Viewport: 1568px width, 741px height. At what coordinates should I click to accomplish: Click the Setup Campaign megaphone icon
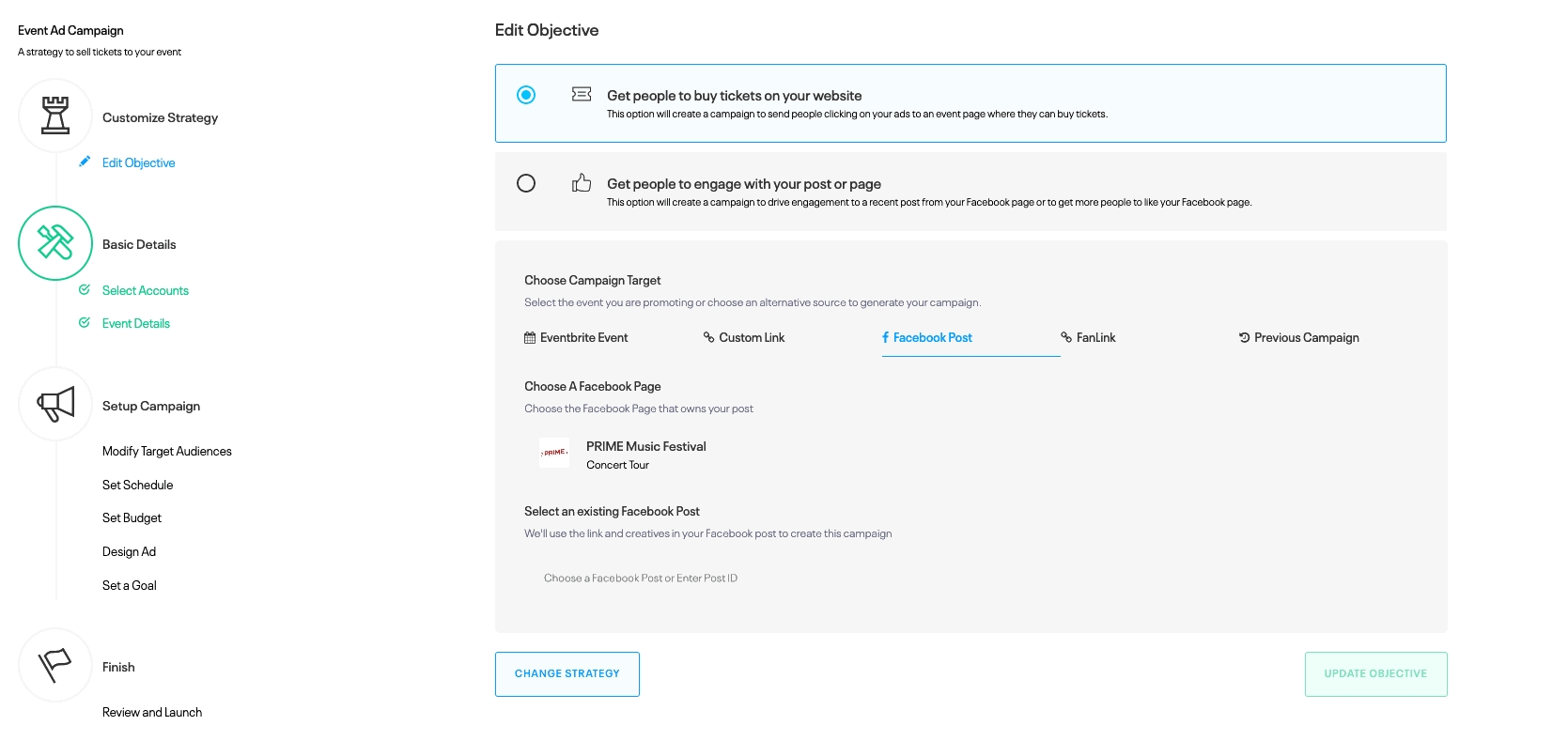(x=55, y=405)
